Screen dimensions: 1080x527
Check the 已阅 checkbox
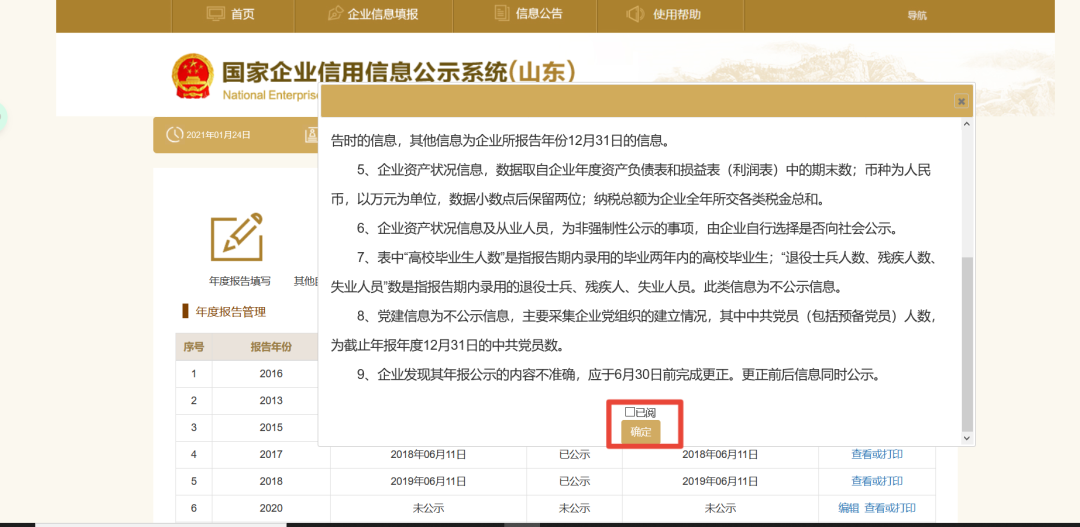(x=630, y=412)
